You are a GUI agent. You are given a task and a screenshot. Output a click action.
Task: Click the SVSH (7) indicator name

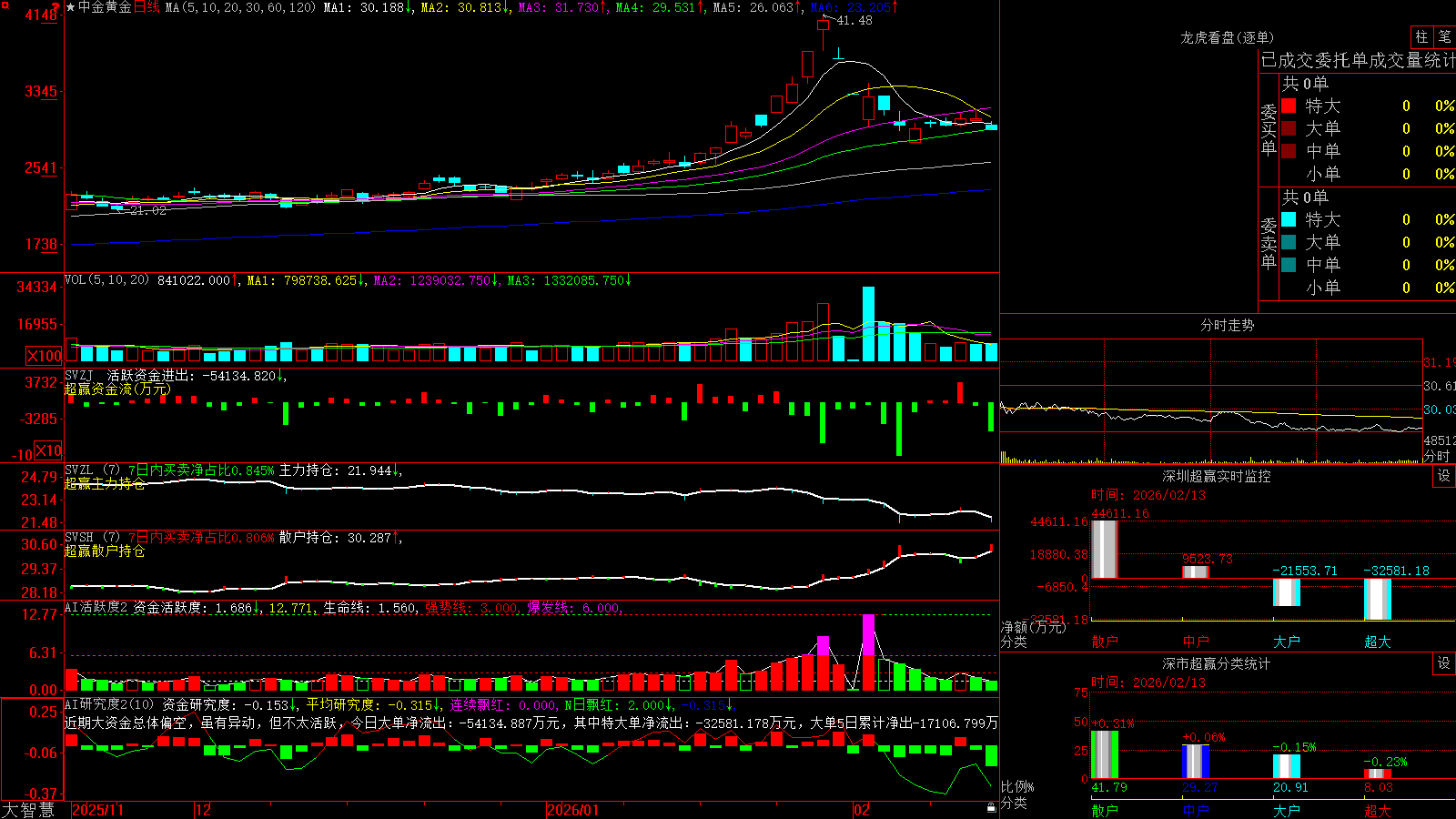pyautogui.click(x=92, y=538)
